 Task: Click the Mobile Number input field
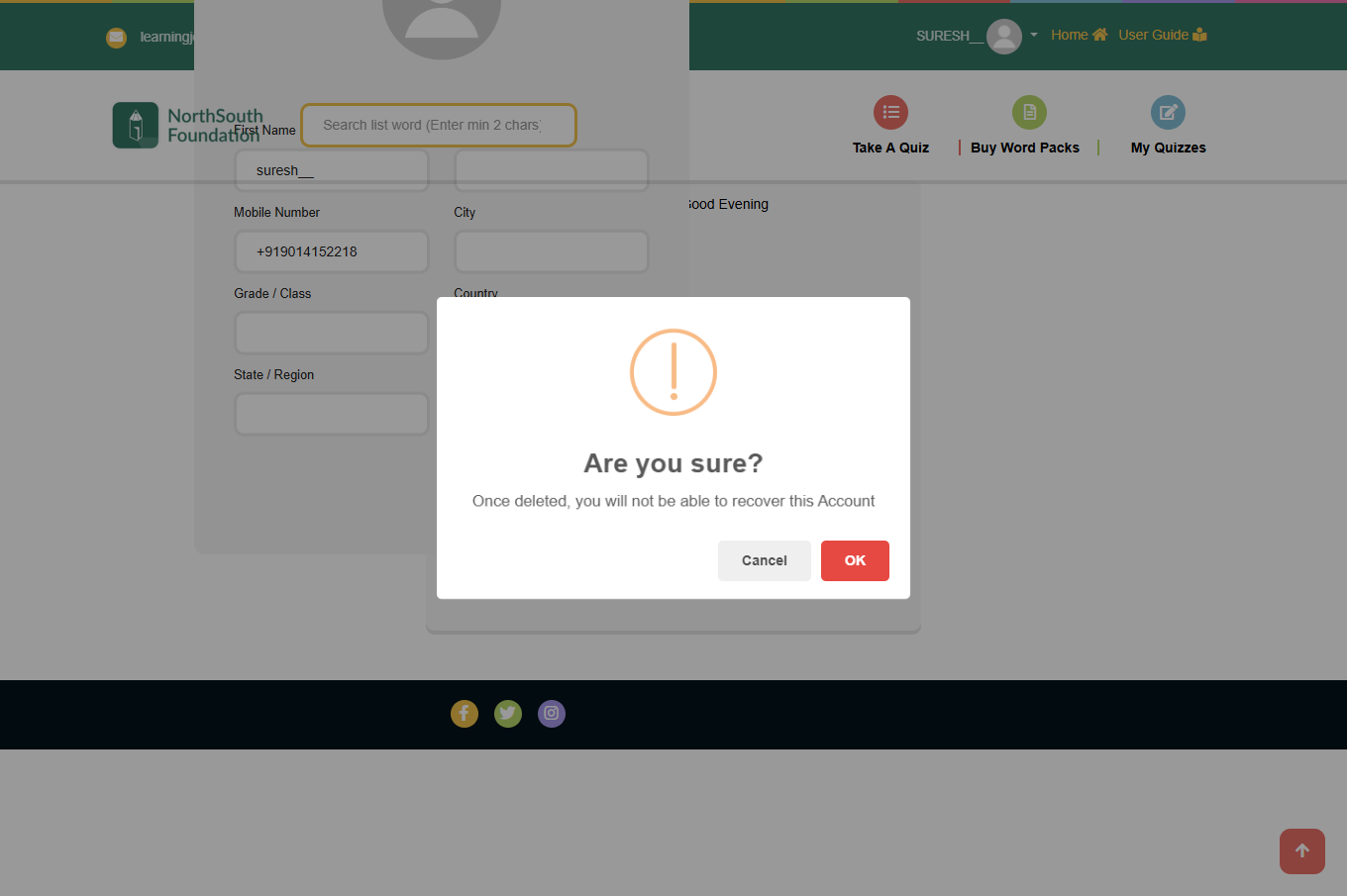[332, 251]
